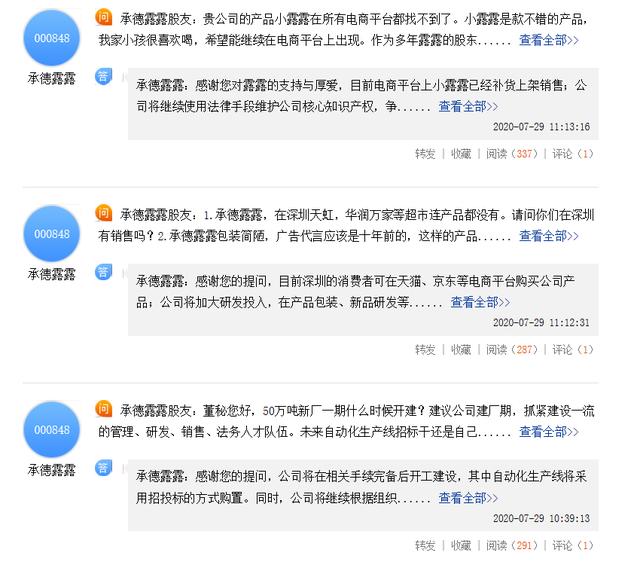Expand the full text of the first question
The width and height of the screenshot is (640, 577).
click(548, 41)
